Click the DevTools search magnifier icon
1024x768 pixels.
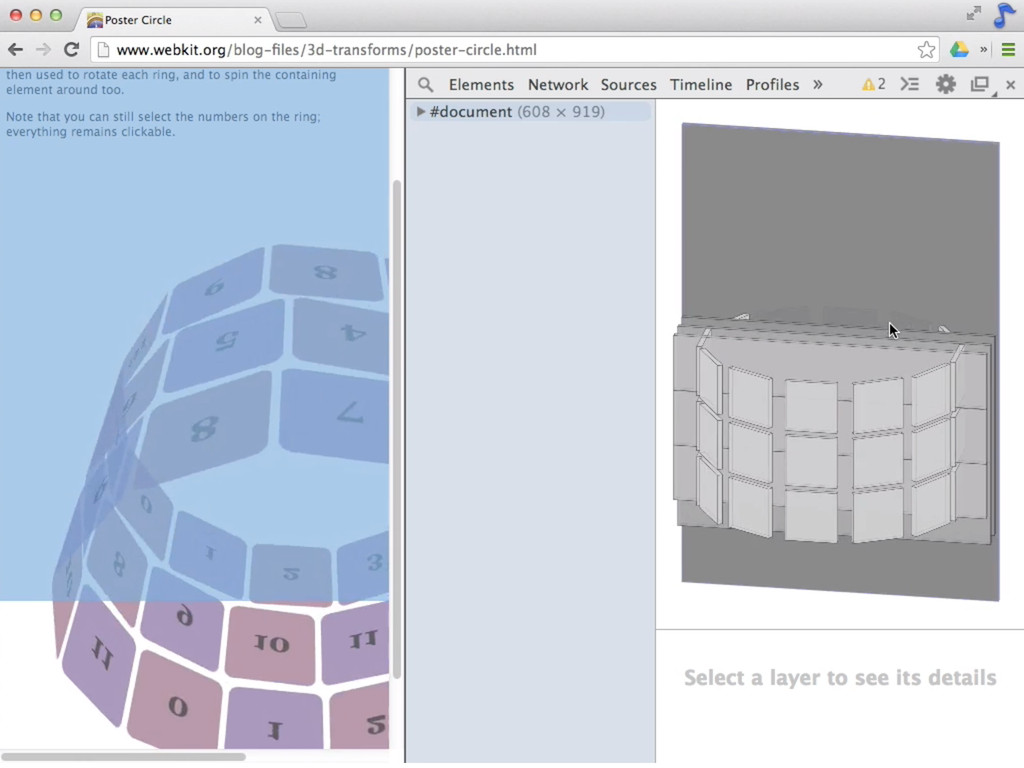(x=426, y=85)
